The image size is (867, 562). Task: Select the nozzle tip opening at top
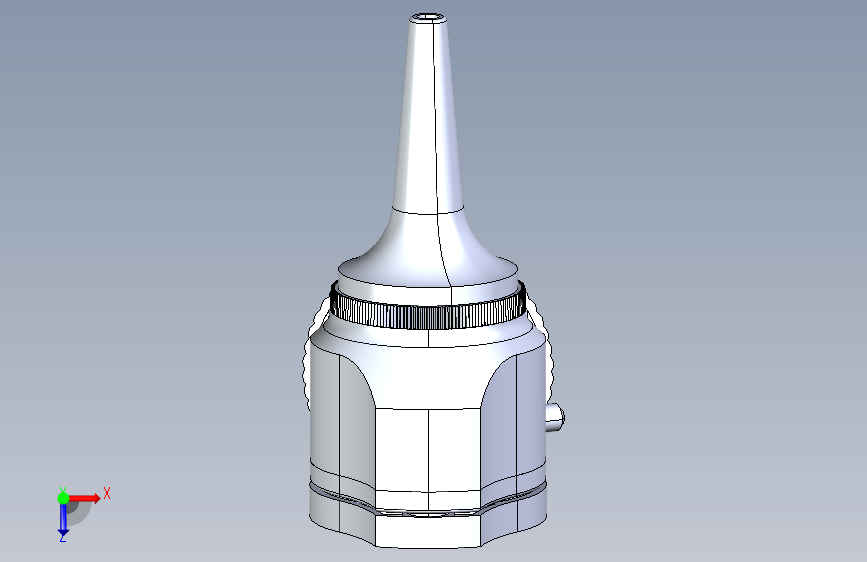(x=429, y=17)
